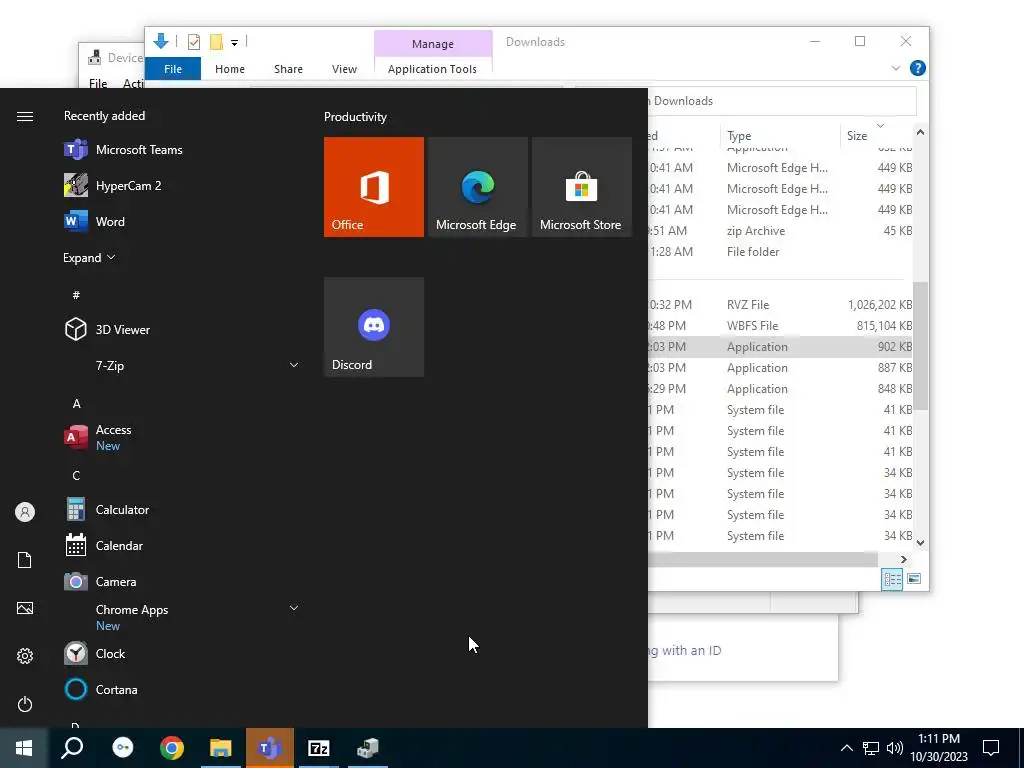The image size is (1024, 768).
Task: Open the Start menu hamburger icon
Action: [x=25, y=116]
